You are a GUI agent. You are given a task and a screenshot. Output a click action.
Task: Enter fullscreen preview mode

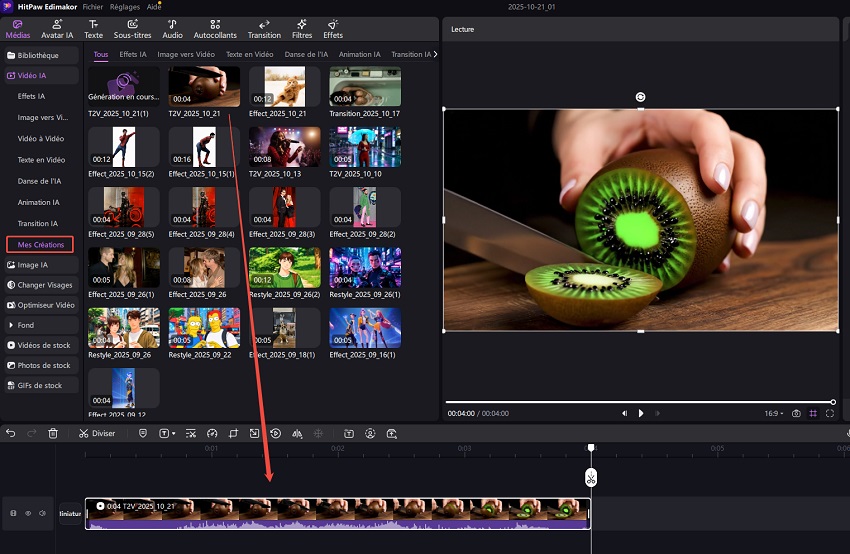click(830, 413)
